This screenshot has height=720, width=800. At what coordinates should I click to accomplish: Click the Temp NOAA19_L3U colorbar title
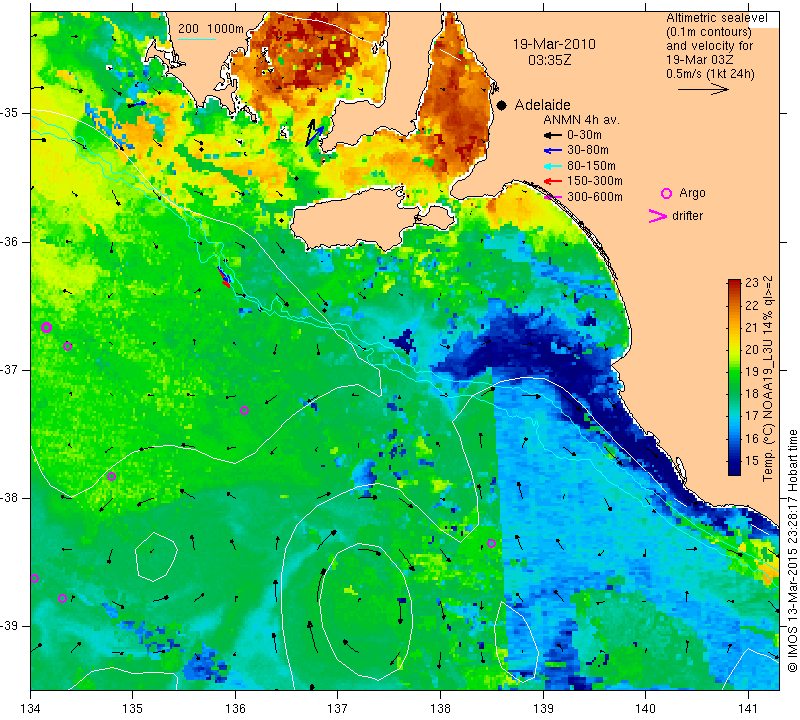pos(768,379)
